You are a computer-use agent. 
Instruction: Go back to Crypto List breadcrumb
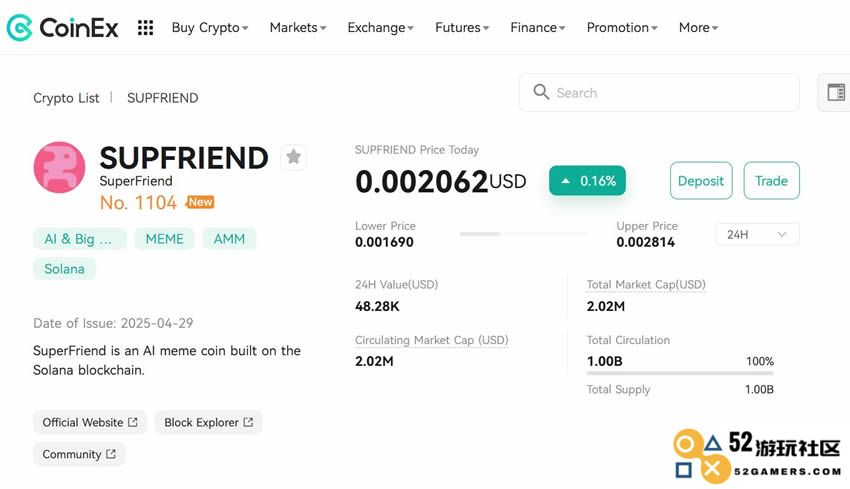tap(66, 98)
